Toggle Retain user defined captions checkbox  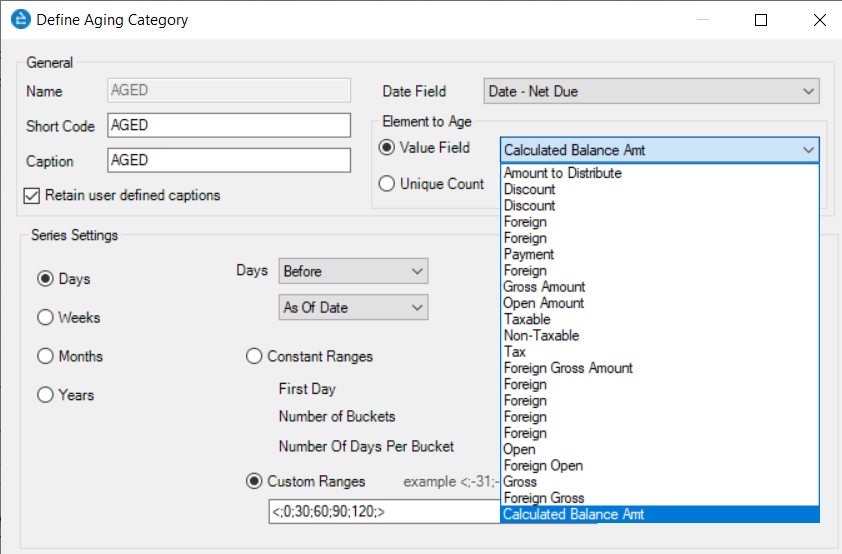[31, 195]
